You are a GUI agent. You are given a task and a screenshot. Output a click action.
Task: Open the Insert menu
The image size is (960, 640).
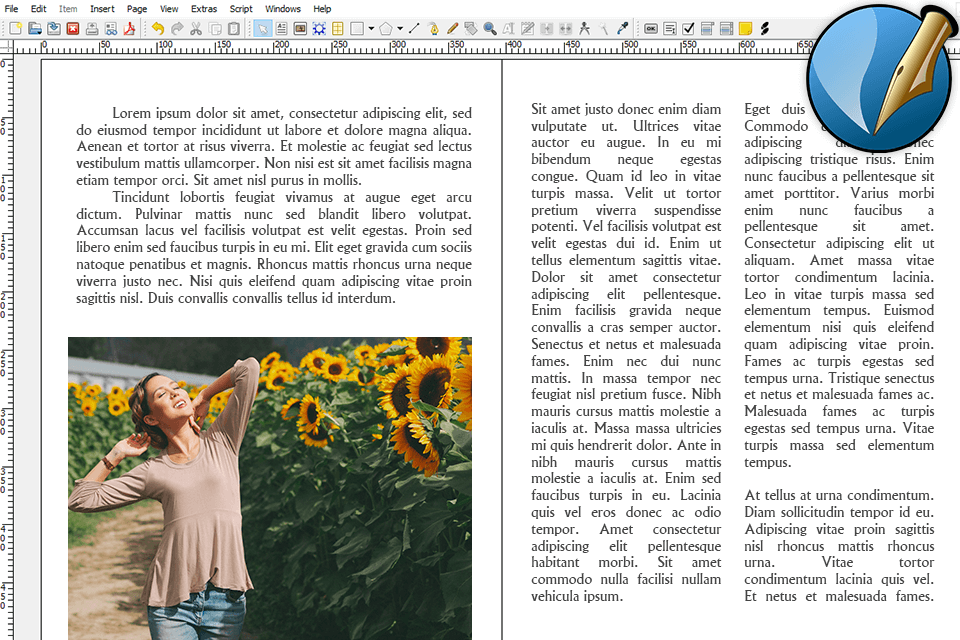[102, 9]
